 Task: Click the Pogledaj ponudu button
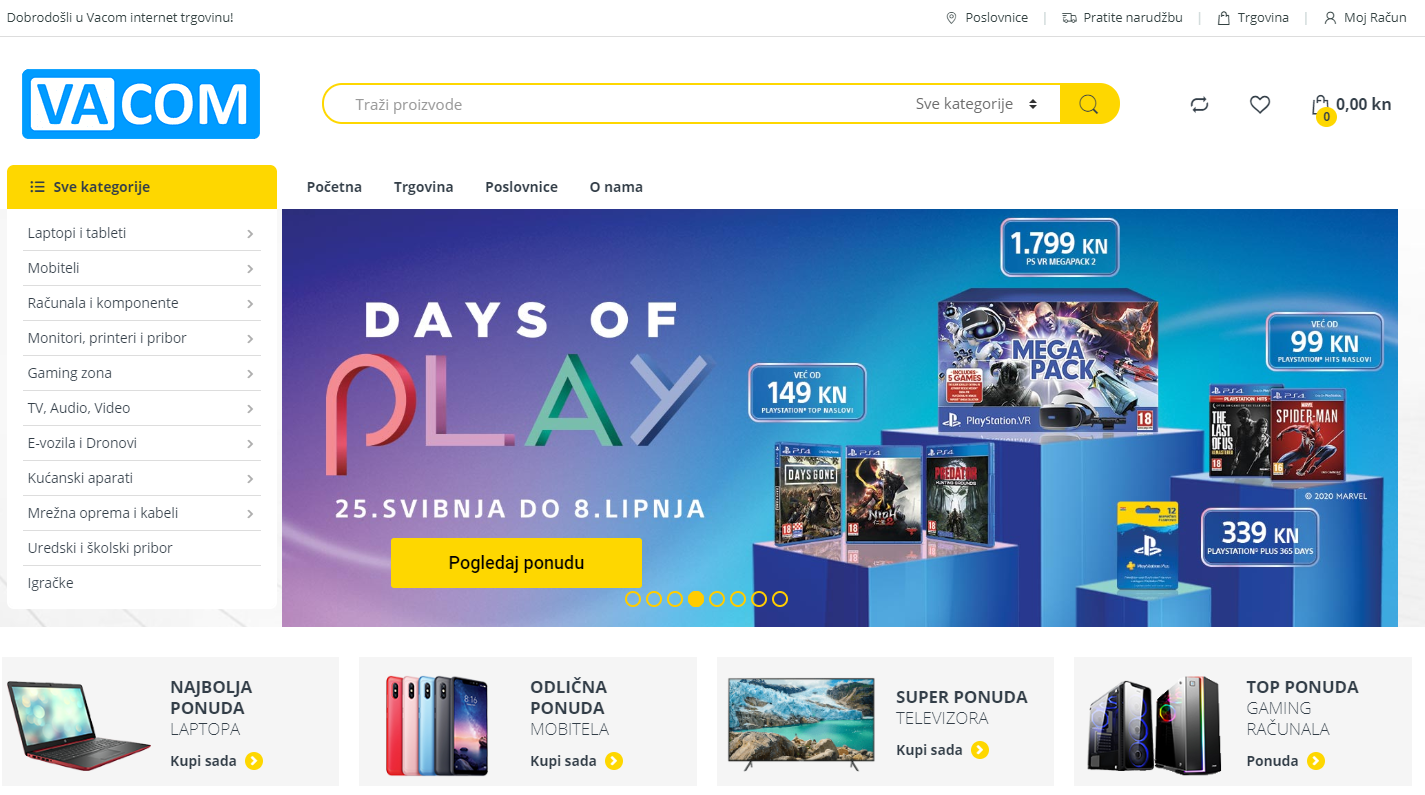[516, 563]
